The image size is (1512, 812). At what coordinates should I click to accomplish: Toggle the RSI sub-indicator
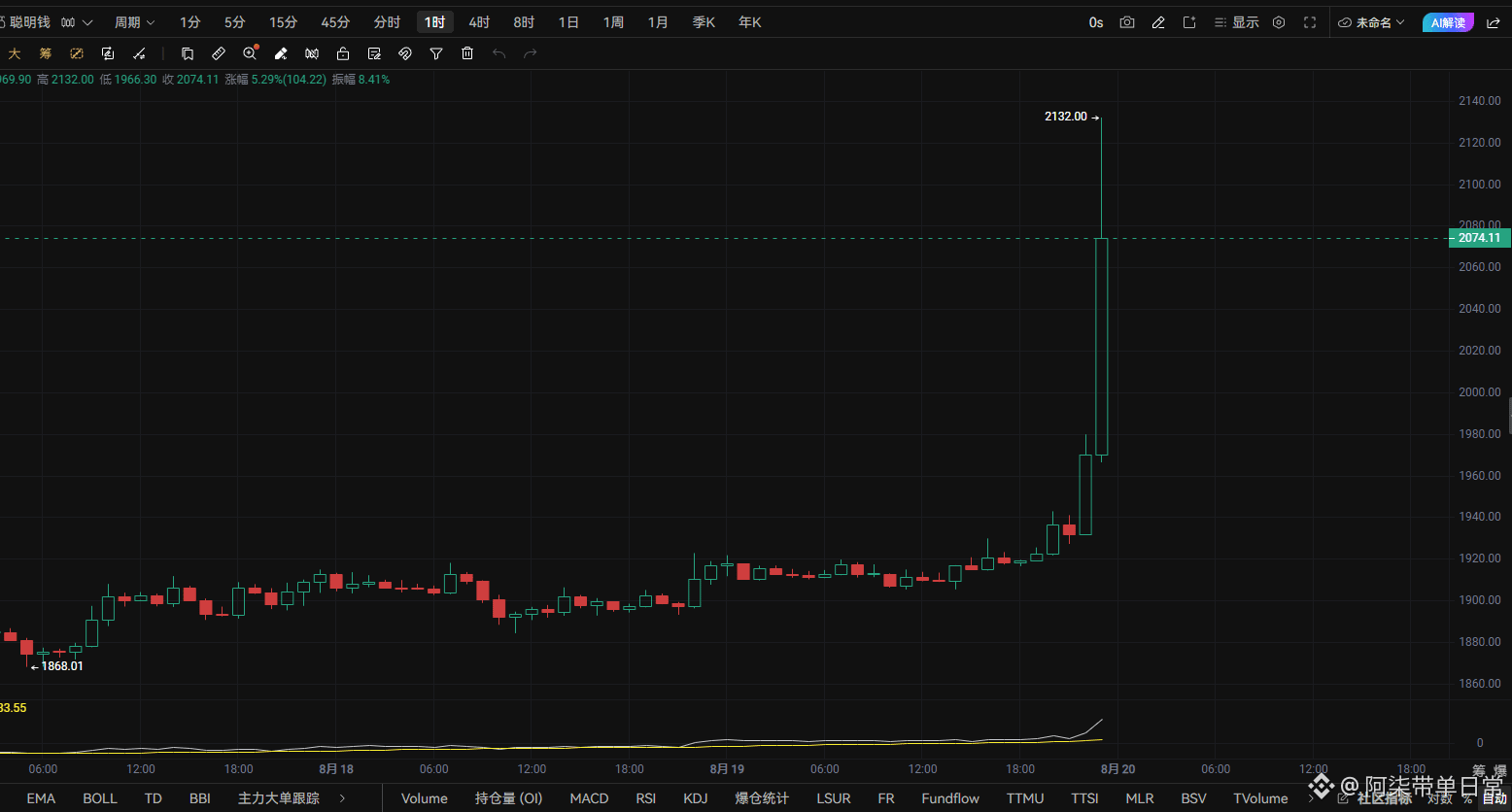(x=646, y=798)
